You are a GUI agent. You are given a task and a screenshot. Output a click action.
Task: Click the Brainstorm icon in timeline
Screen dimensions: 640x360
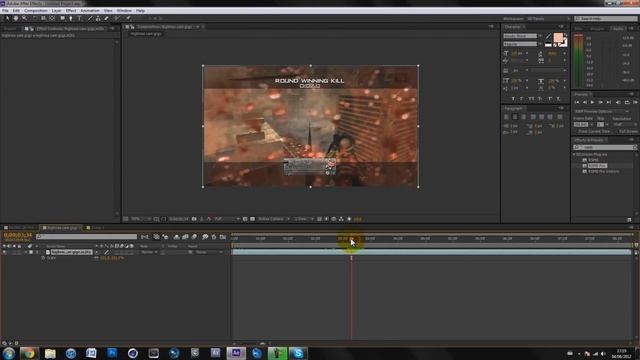tap(205, 237)
